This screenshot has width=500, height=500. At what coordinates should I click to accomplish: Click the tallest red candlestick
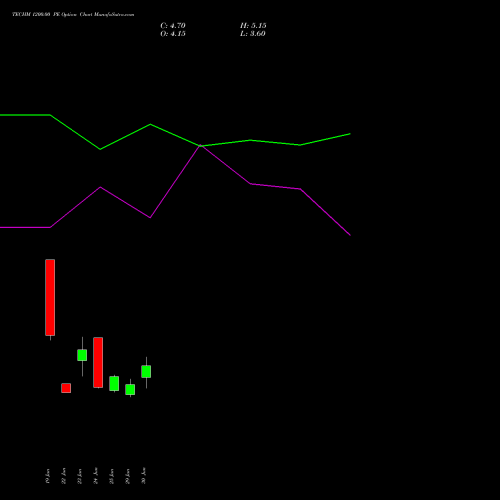[50, 297]
